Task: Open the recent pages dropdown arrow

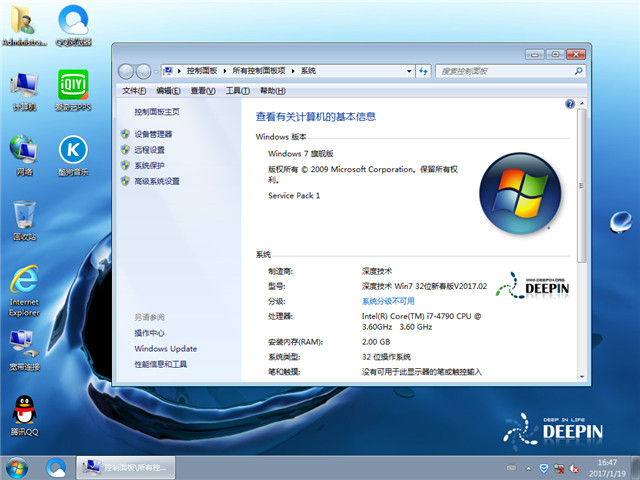Action: tap(156, 72)
